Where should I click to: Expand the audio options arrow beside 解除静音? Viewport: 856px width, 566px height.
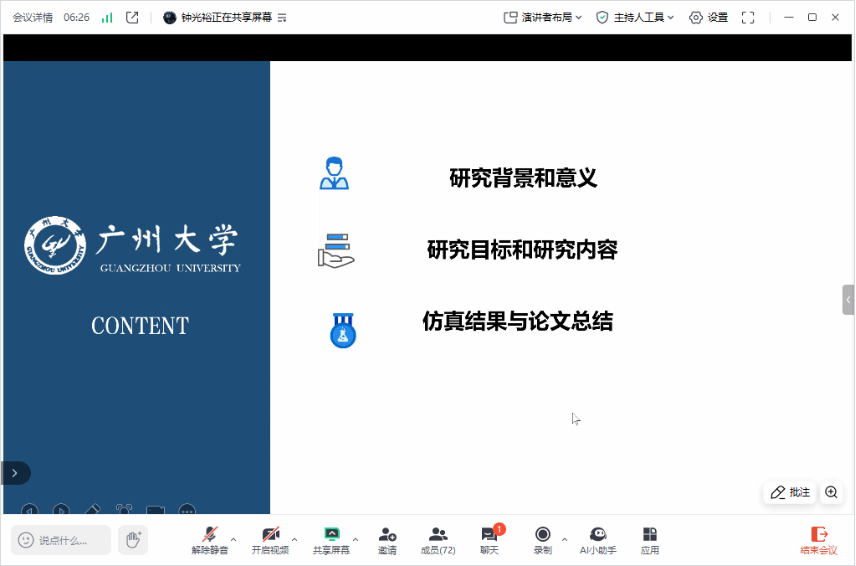(x=234, y=539)
